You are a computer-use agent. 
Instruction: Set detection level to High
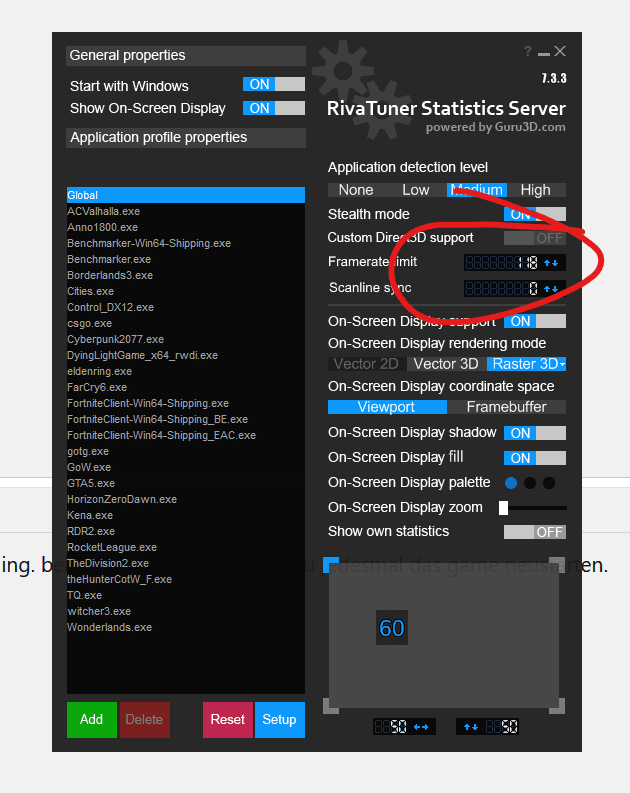tap(536, 190)
